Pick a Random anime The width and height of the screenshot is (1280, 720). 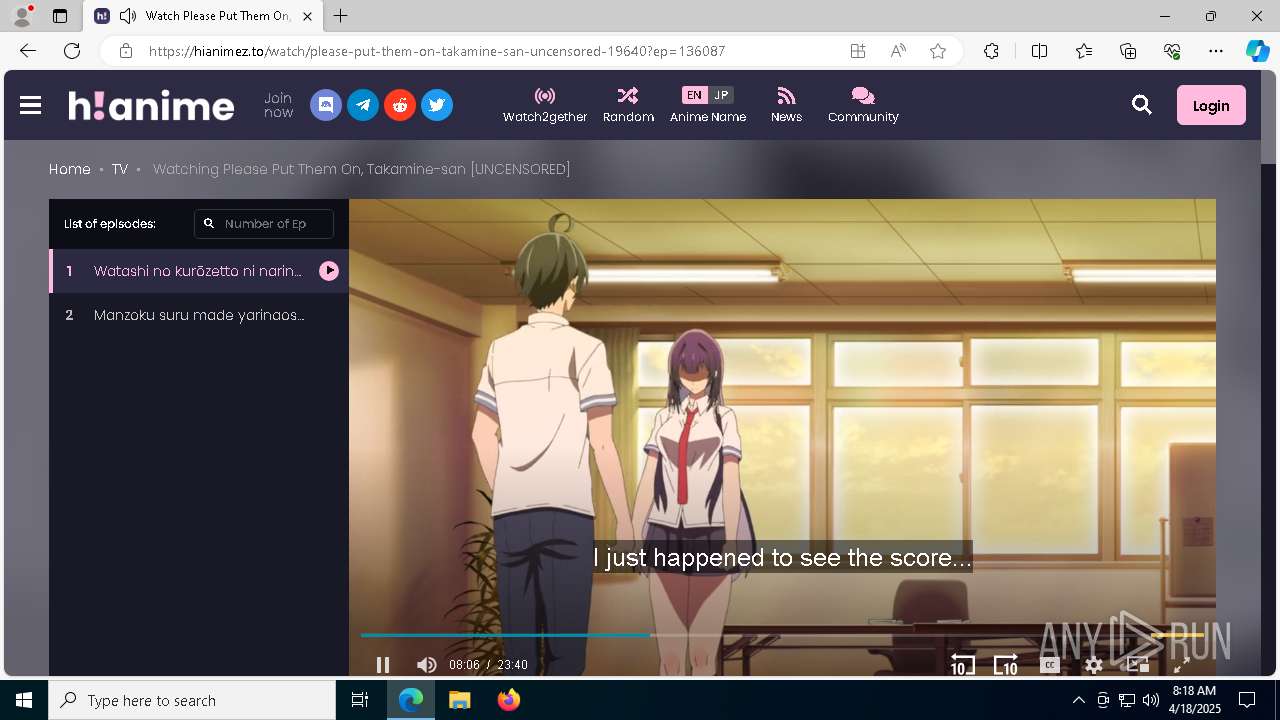628,105
